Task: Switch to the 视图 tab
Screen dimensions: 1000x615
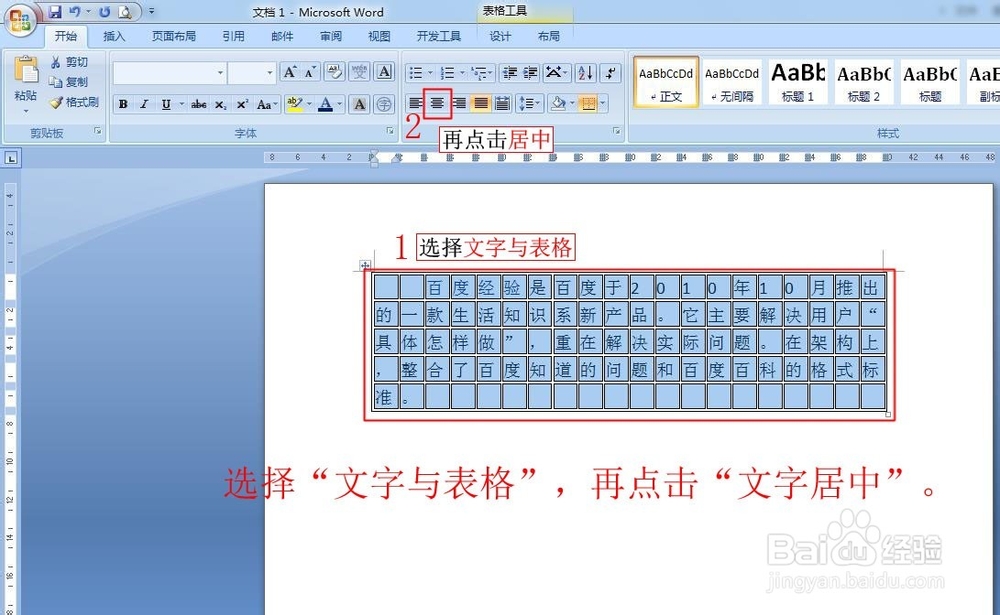Action: point(379,36)
